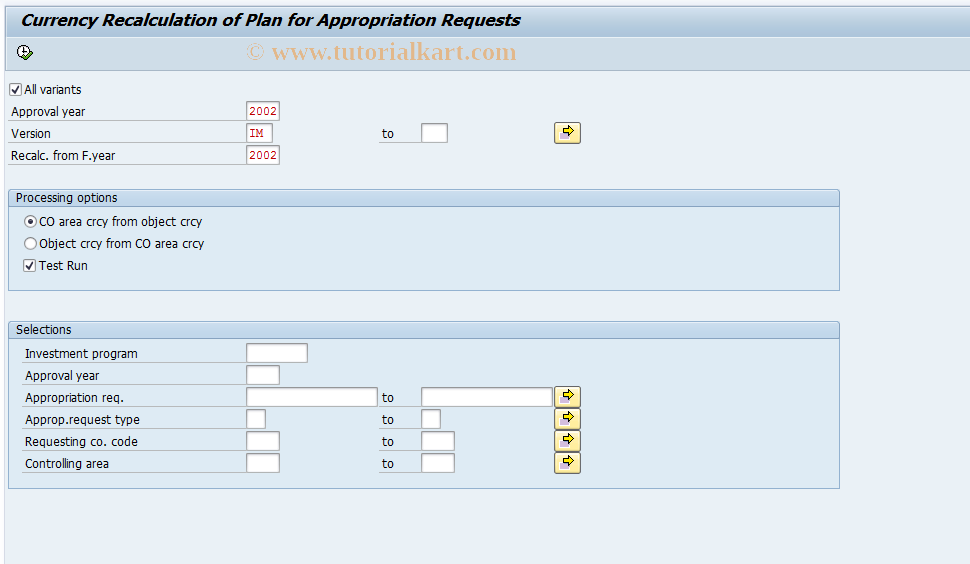Click the 'Requesting co. code' label
970x564 pixels.
(x=81, y=442)
